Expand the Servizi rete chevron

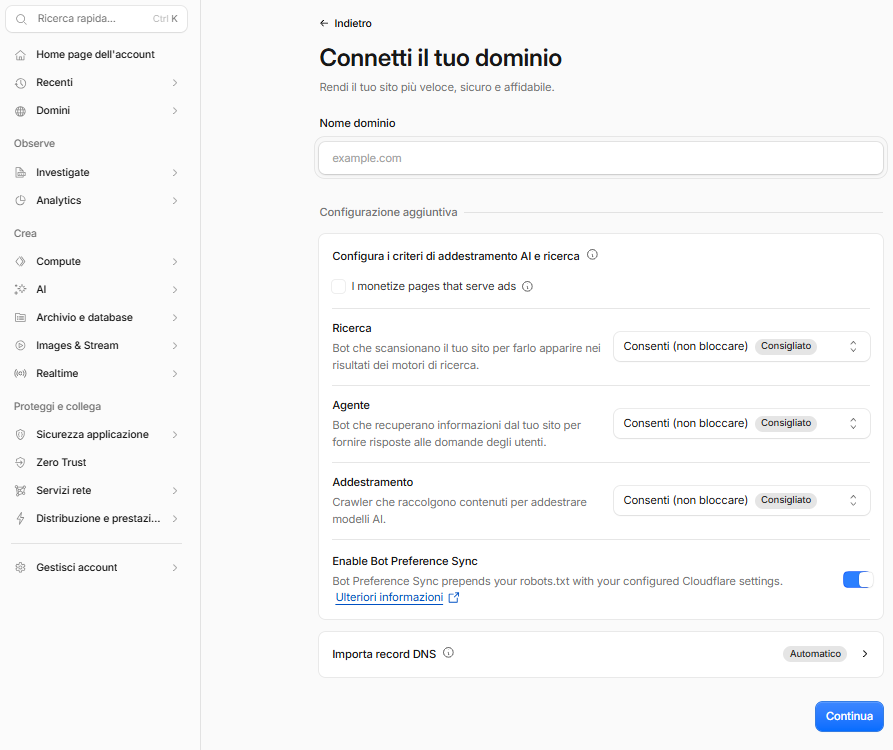(x=175, y=490)
